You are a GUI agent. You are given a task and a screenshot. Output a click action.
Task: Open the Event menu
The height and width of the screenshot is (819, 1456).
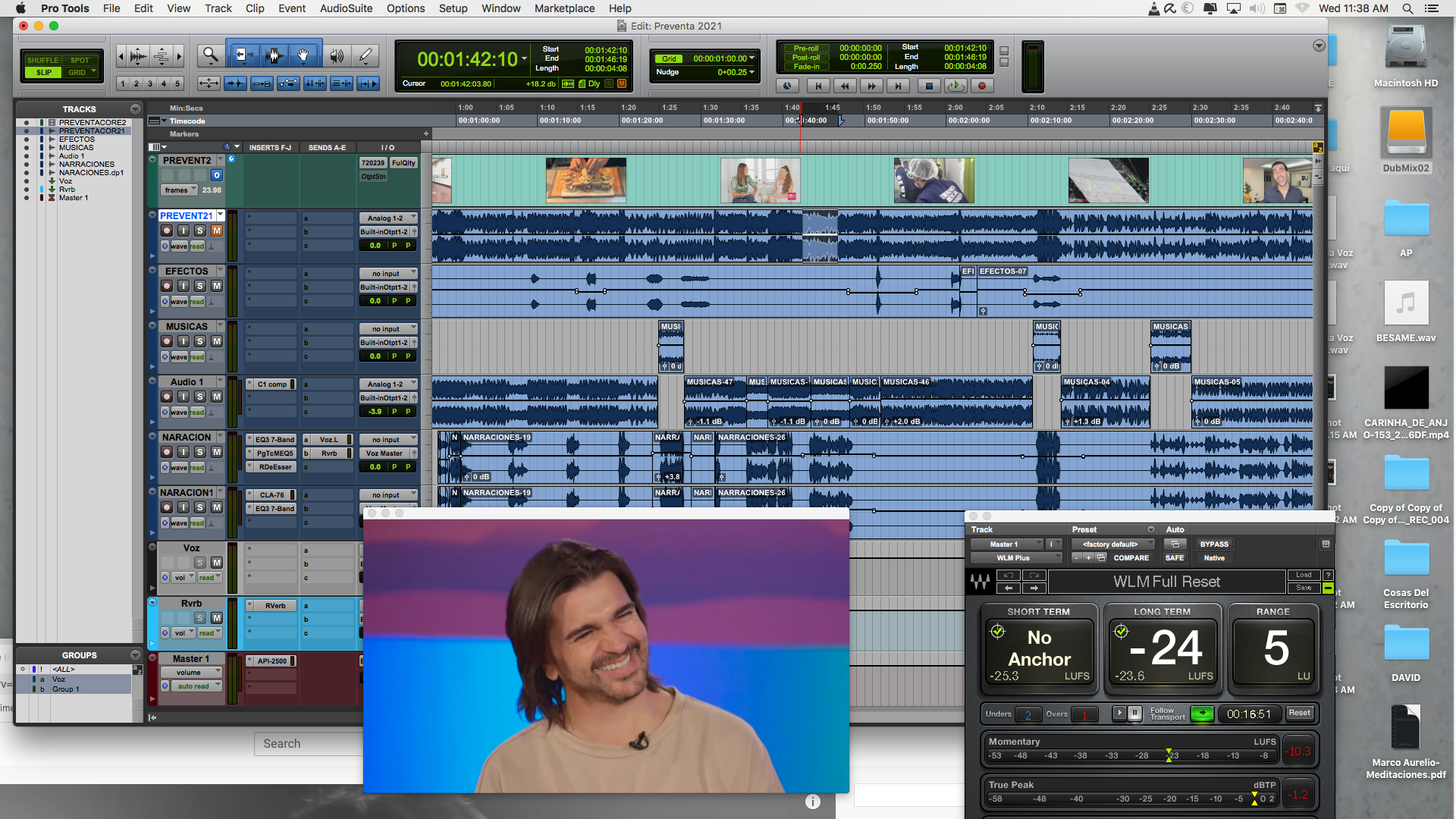pos(292,8)
